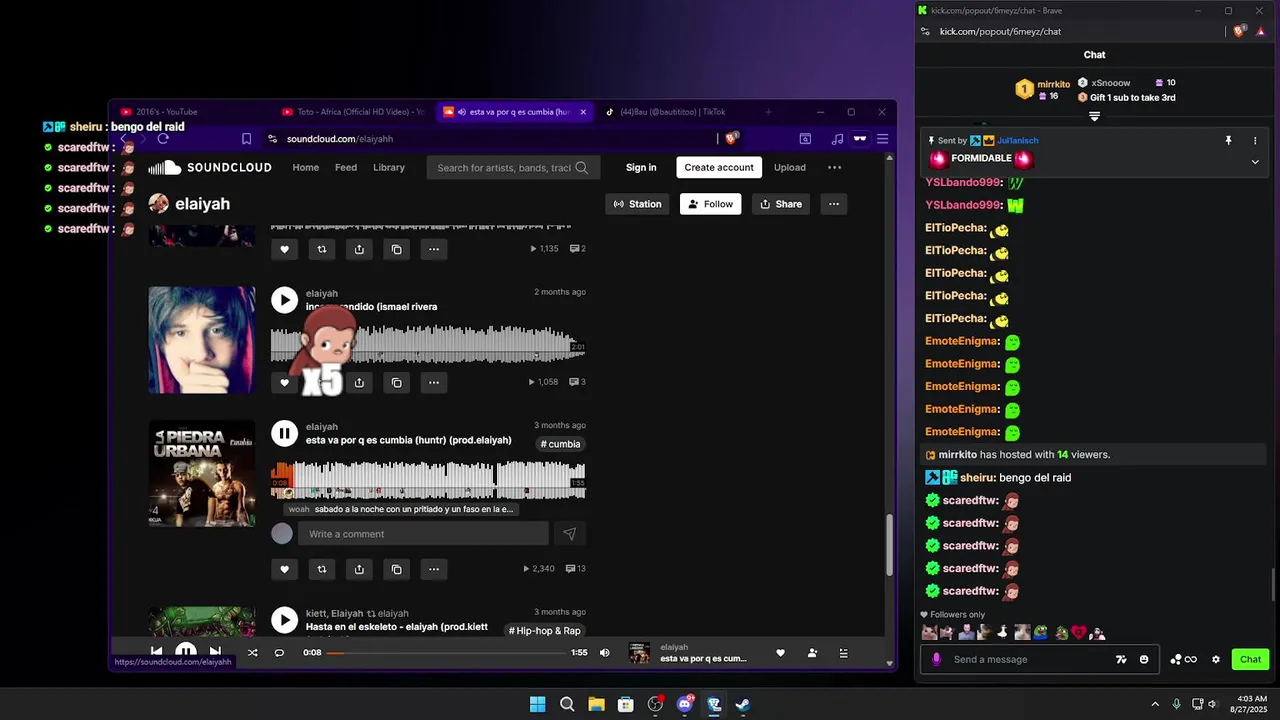Click Sign in

click(x=641, y=168)
